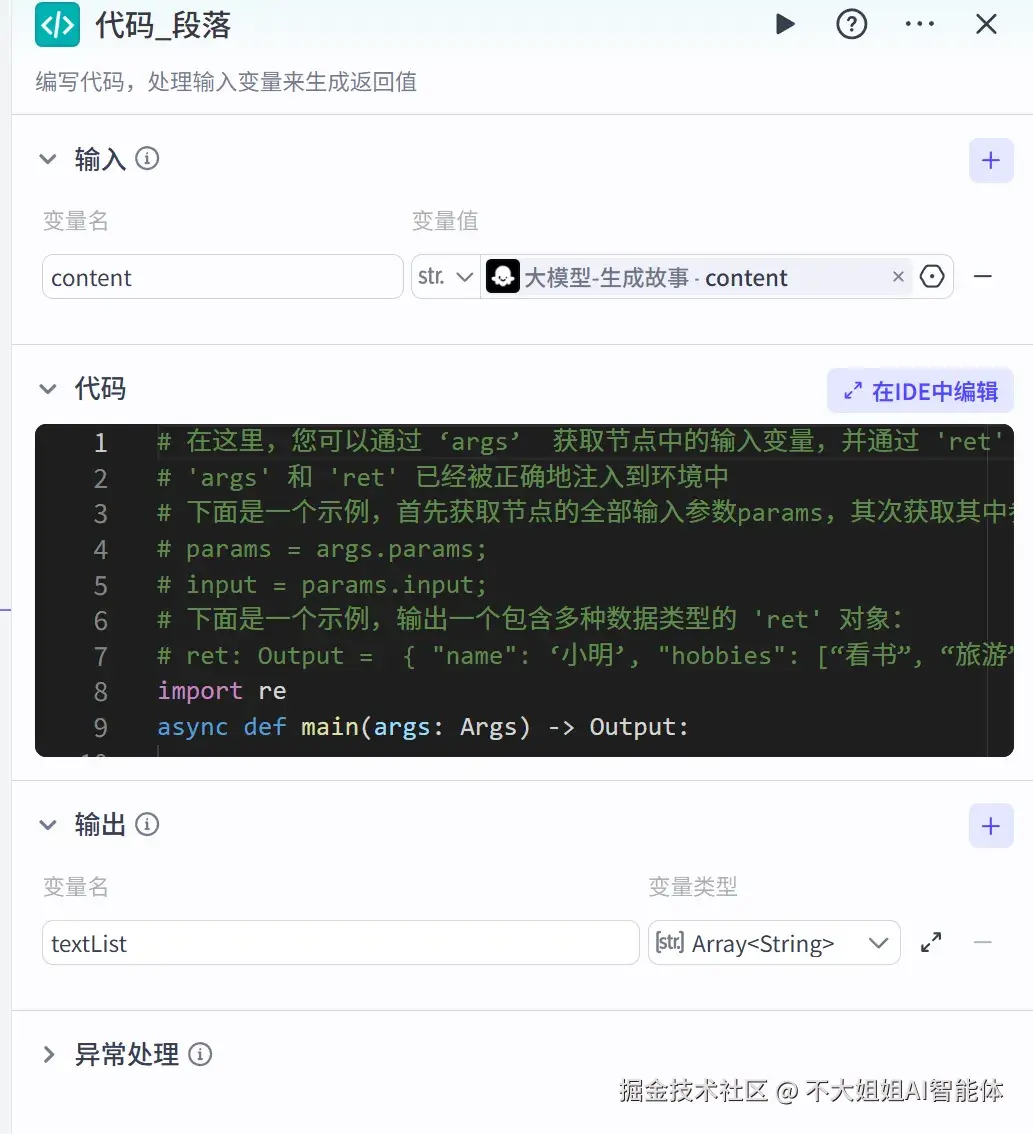1033x1134 pixels.
Task: Open the code in IDE with 在IDE中编辑
Action: pyautogui.click(x=919, y=390)
